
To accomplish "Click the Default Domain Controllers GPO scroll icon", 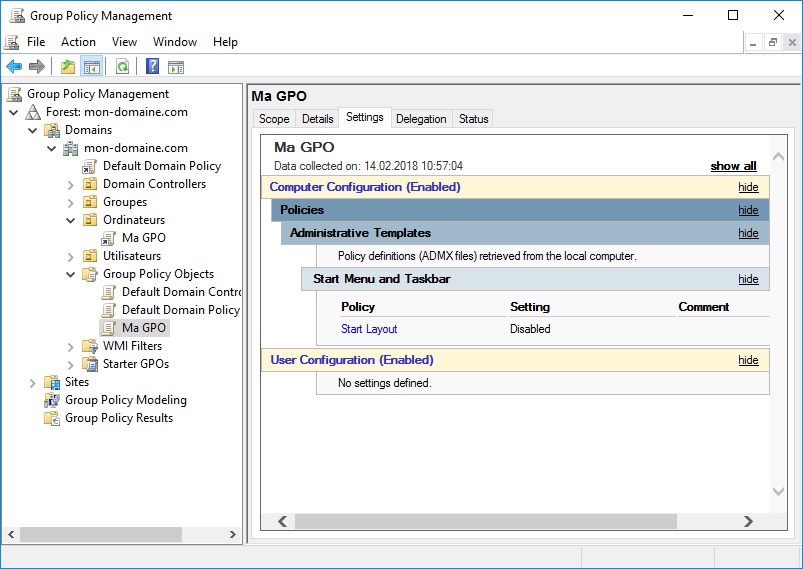I will click(109, 292).
